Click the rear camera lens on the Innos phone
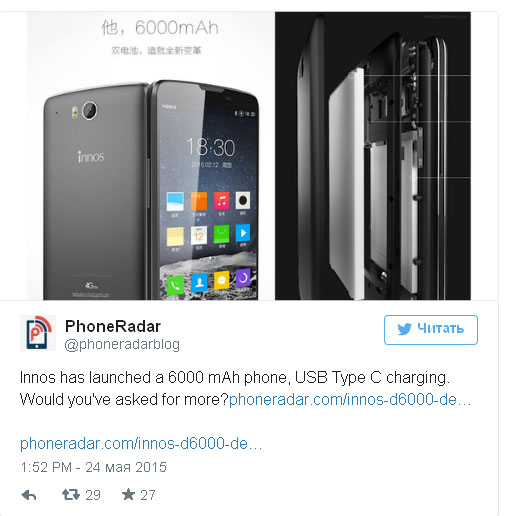Screen dimensions: 527x516 pos(90,110)
